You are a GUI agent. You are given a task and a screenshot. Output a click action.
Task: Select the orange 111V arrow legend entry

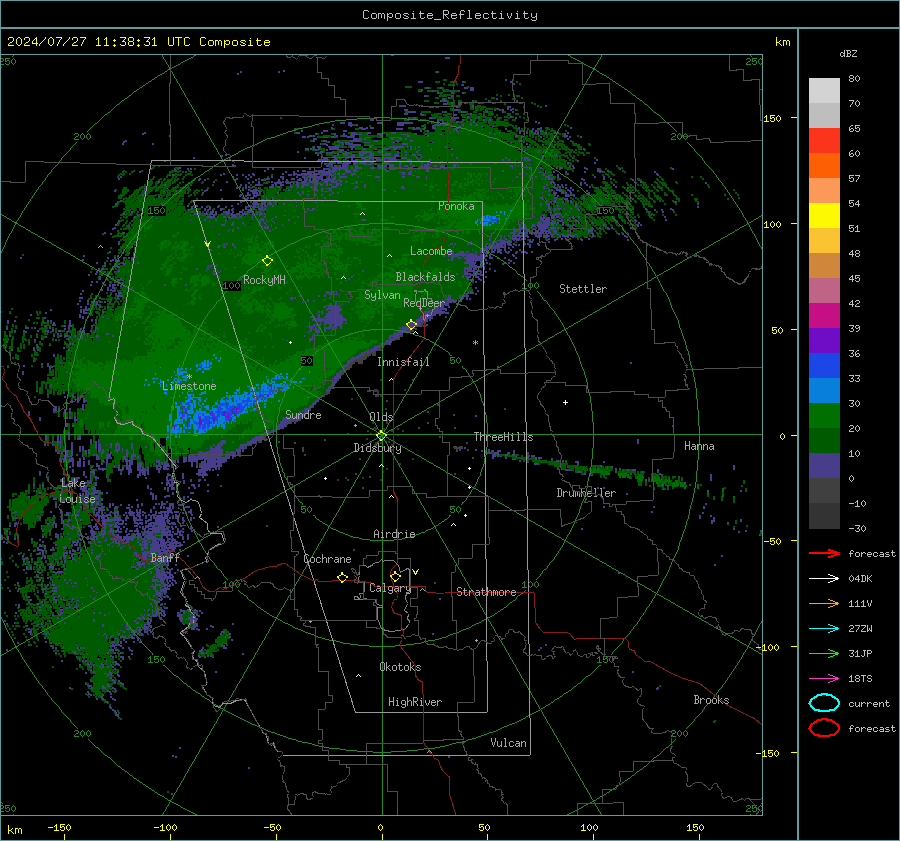[x=824, y=603]
